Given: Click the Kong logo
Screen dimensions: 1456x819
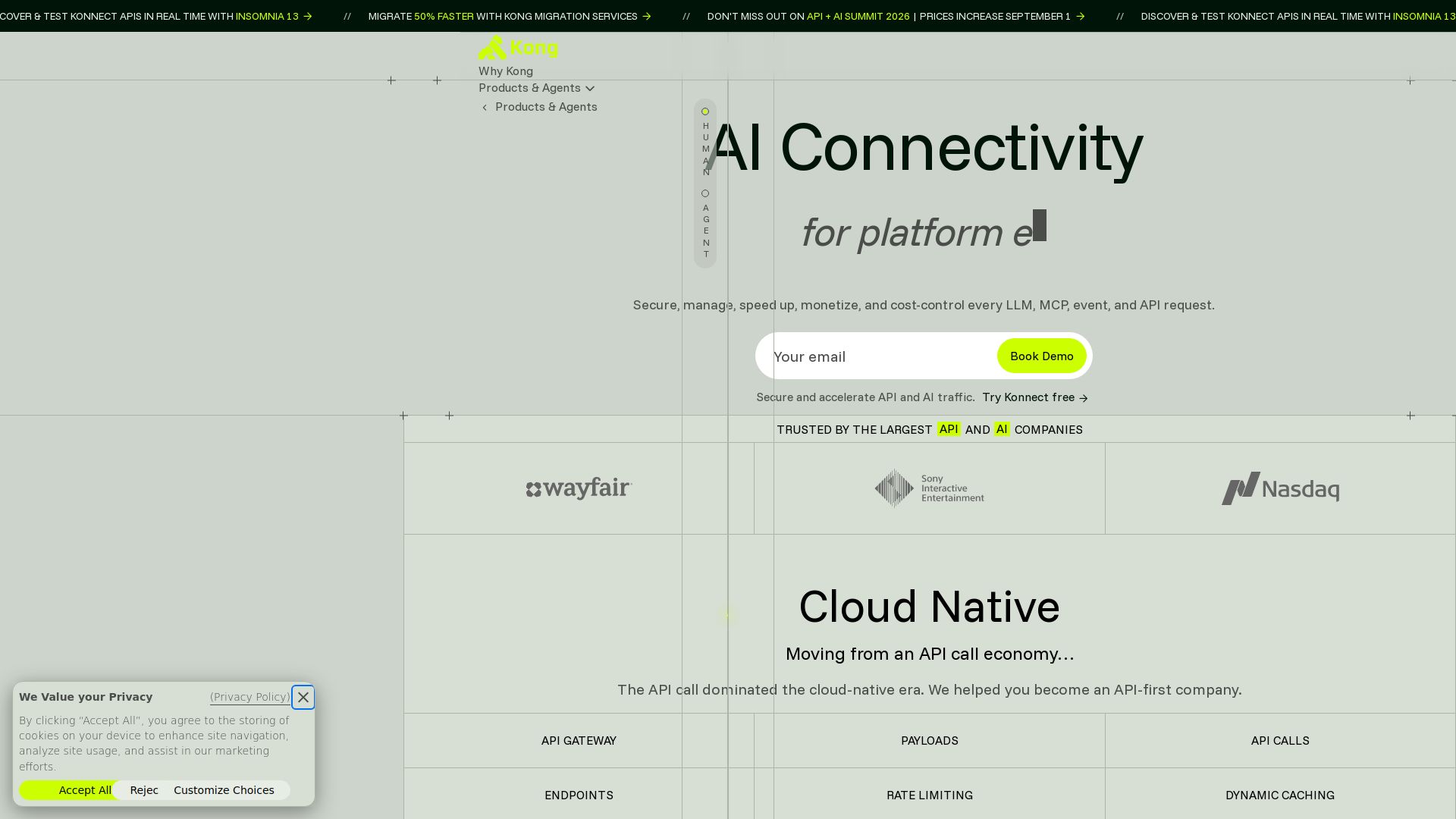Looking at the screenshot, I should coord(518,48).
